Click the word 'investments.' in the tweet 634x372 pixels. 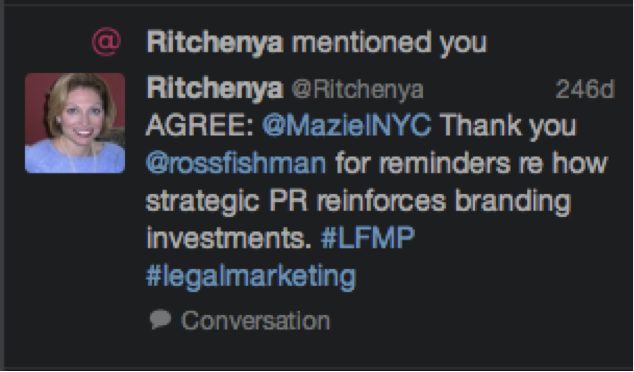tap(229, 238)
